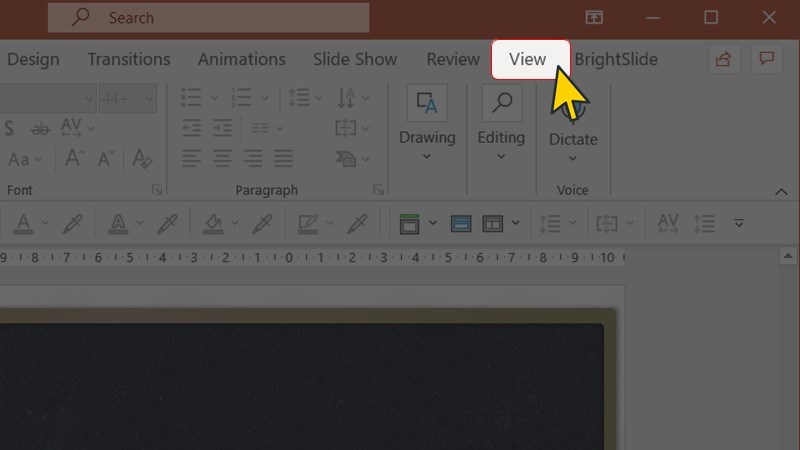Apply font color from quick access toolbar
This screenshot has width=800, height=450.
pos(23,223)
